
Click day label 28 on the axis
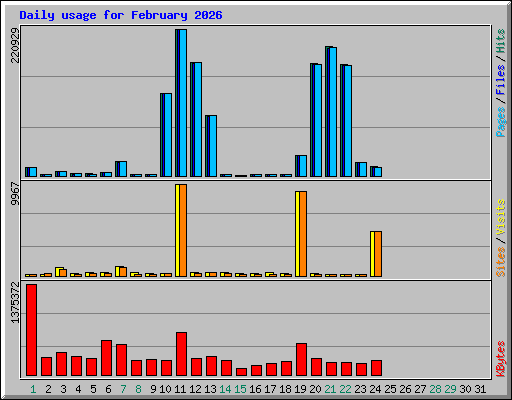[435, 389]
